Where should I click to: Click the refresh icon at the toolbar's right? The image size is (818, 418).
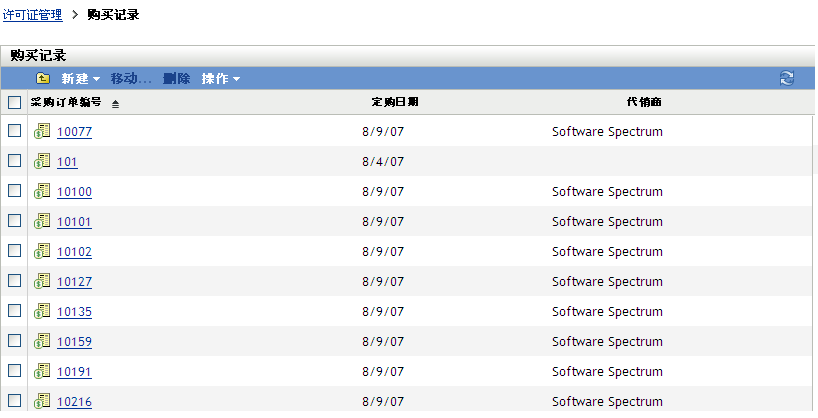[787, 78]
